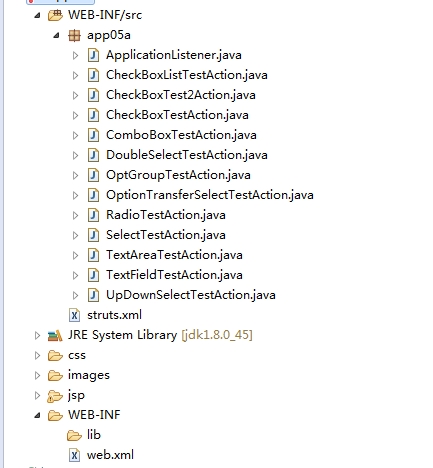Image resolution: width=433 pixels, height=468 pixels.
Task: Select DoubleSelectTestAction.java file
Action: coord(187,155)
